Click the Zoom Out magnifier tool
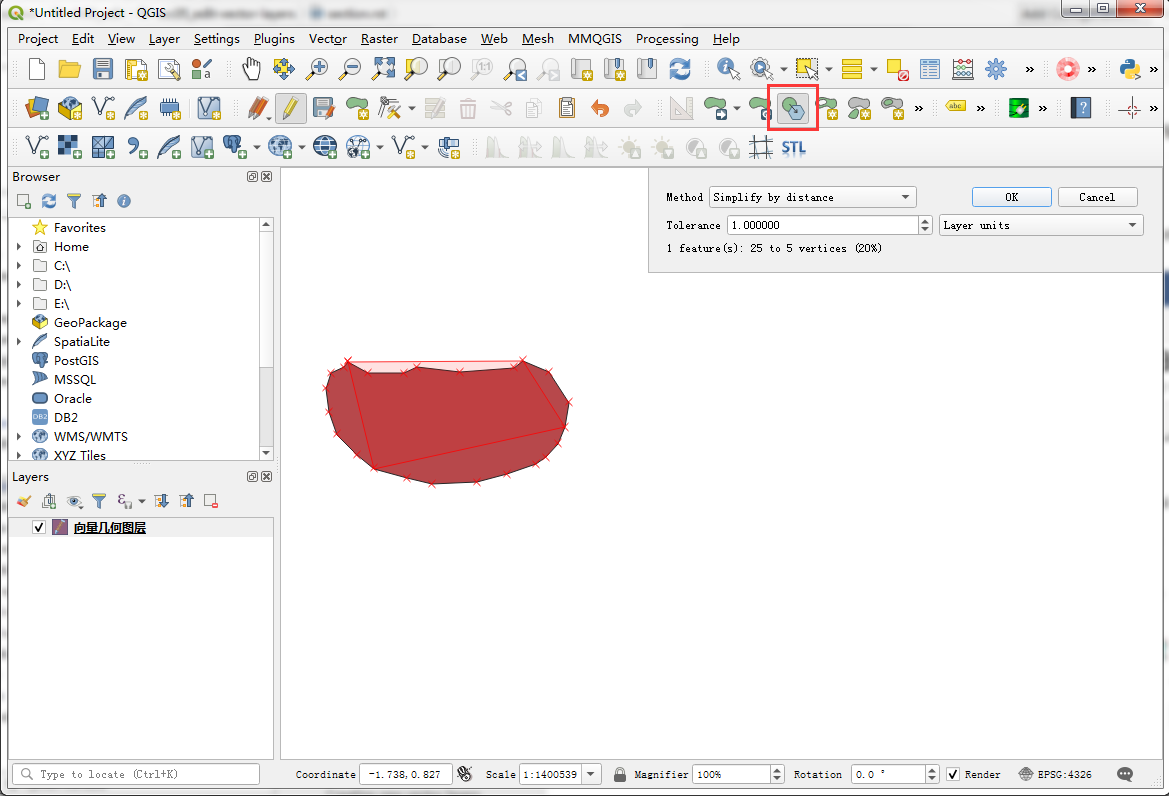 click(x=350, y=69)
